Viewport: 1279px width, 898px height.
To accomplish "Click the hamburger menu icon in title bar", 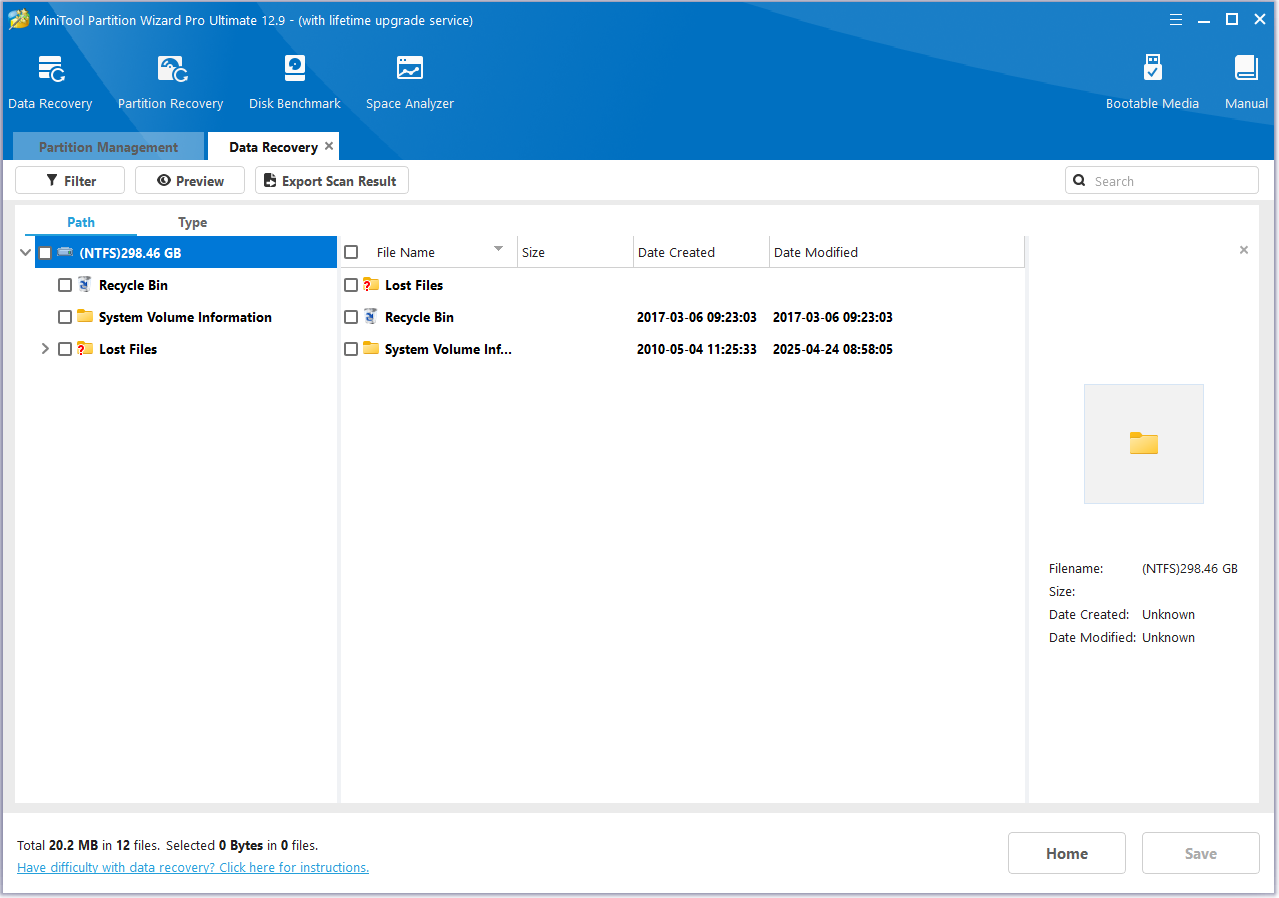I will click(1176, 20).
